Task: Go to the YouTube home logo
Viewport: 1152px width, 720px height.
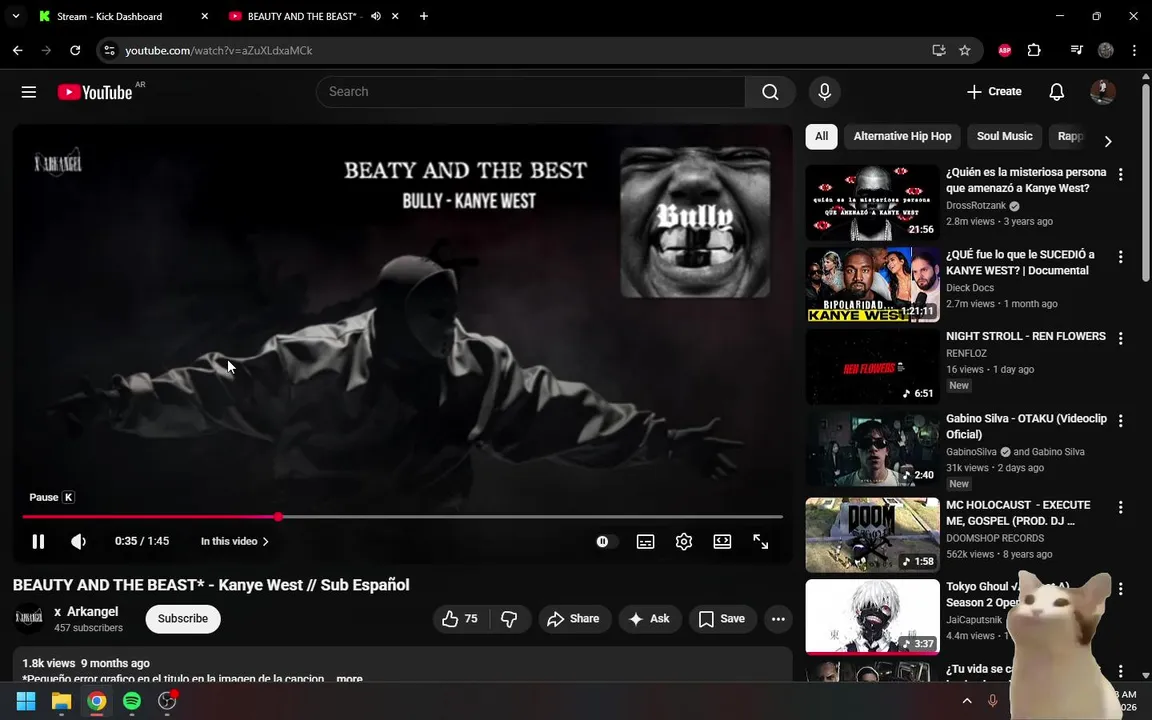Action: [x=95, y=92]
